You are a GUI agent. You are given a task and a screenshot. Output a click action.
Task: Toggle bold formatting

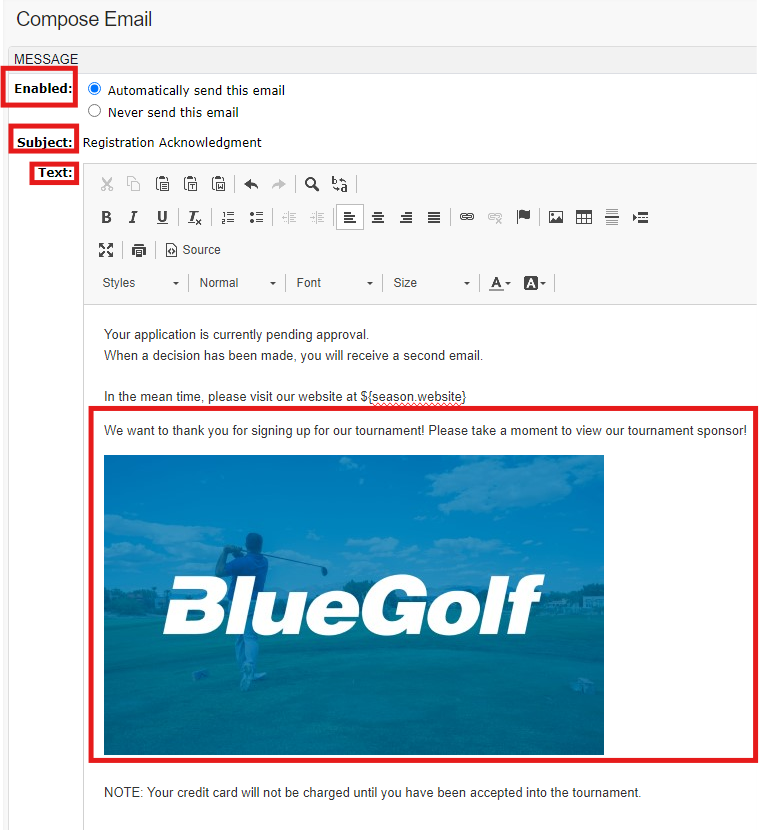coord(106,217)
